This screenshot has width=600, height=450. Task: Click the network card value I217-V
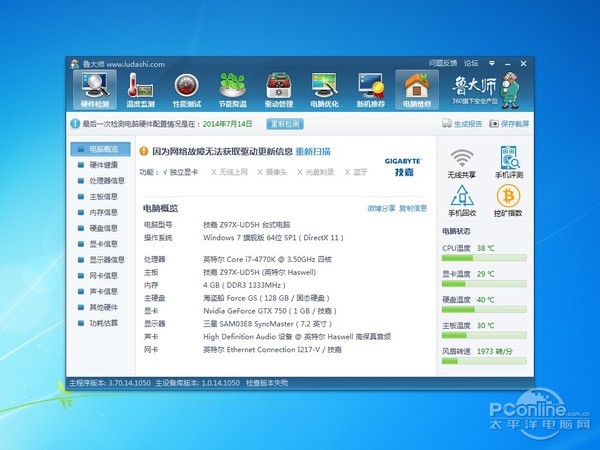pyautogui.click(x=272, y=349)
